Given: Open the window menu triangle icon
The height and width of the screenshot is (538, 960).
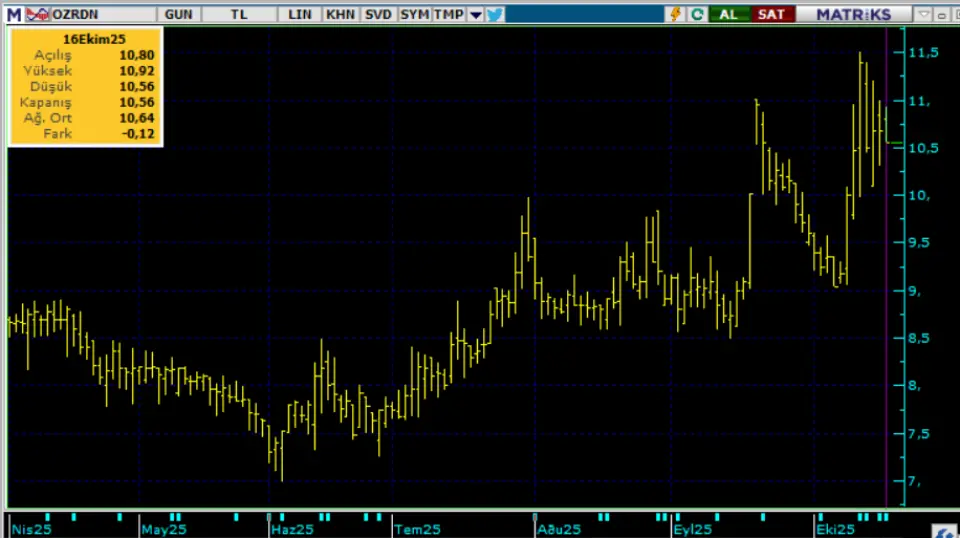Looking at the screenshot, I should tap(924, 14).
